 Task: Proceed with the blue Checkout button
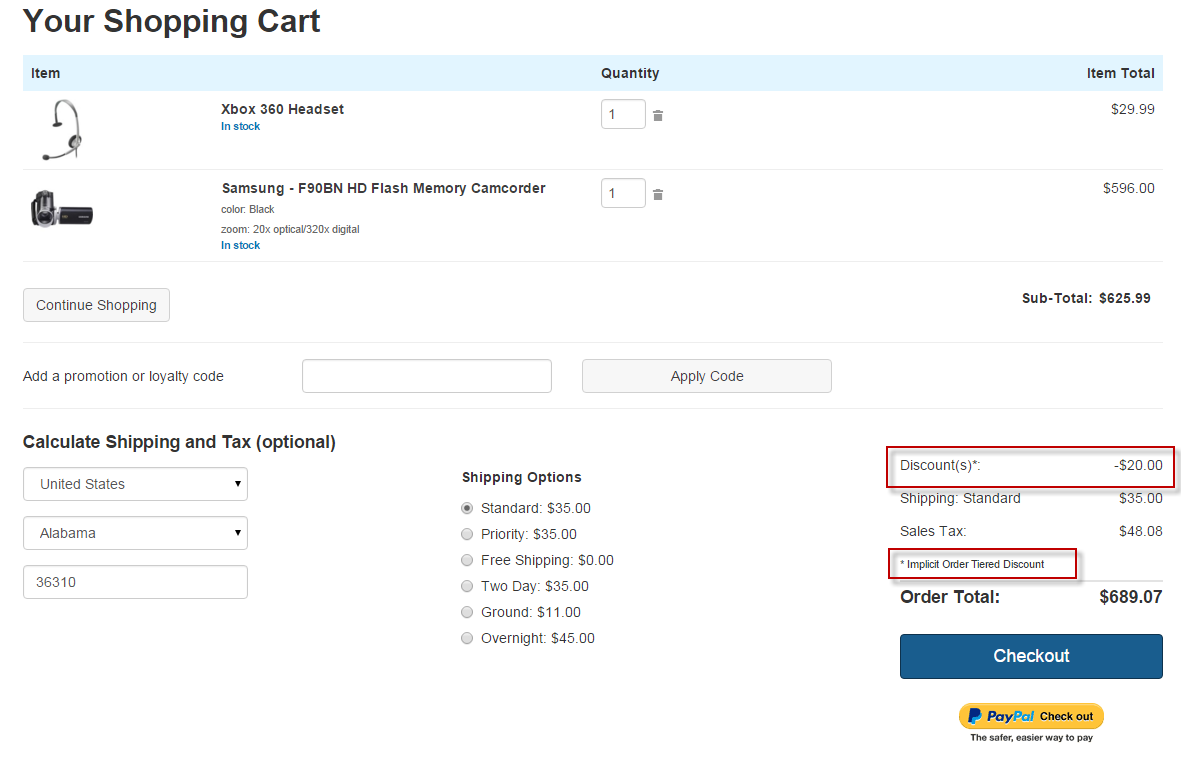(1031, 656)
